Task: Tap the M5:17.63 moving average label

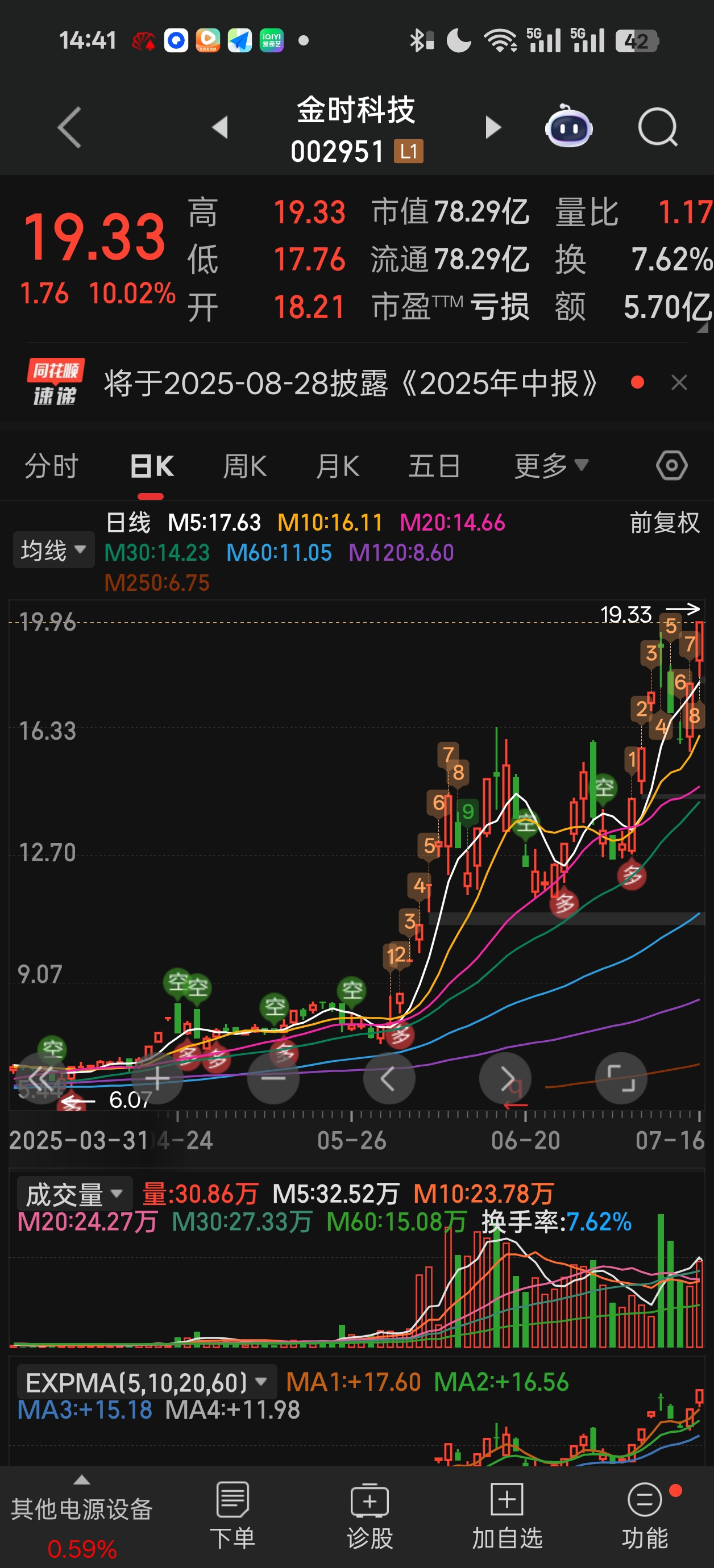Action: pos(214,522)
